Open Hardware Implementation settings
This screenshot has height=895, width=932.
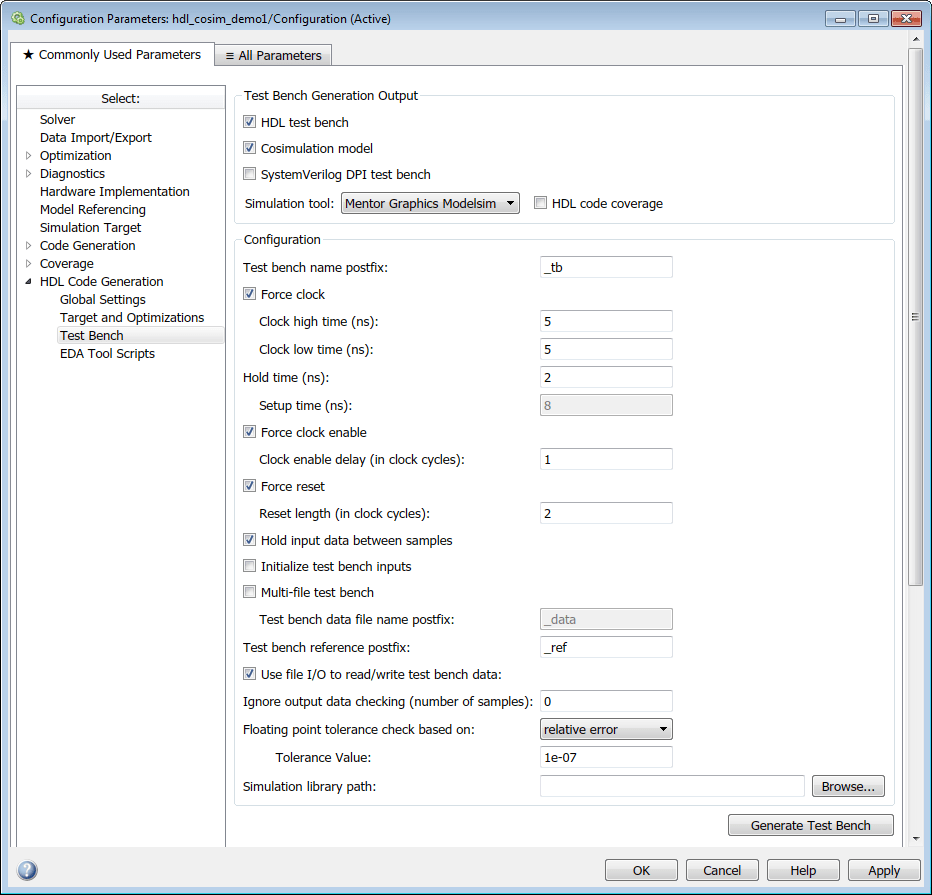point(115,191)
